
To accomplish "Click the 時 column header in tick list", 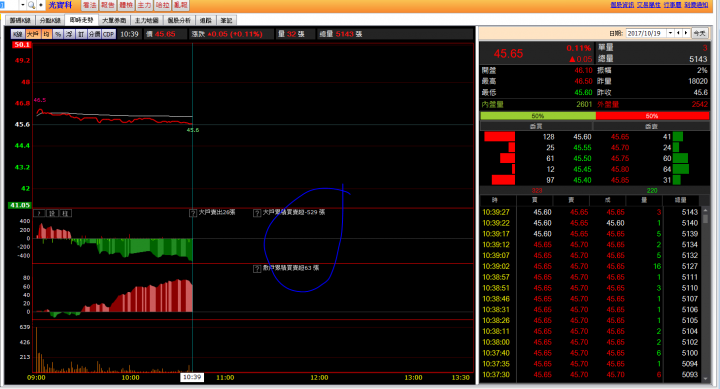I will (495, 200).
